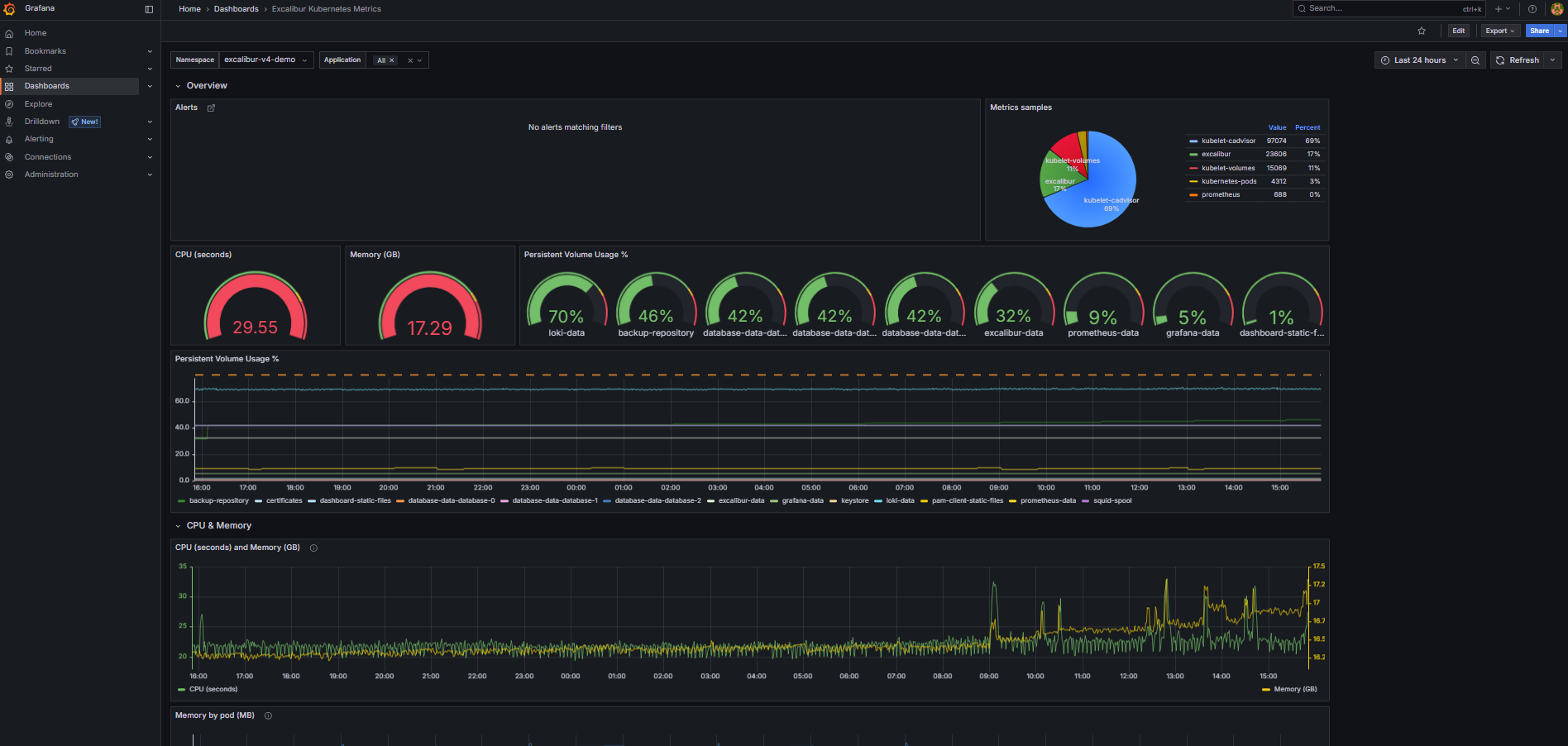Collapse the Overview row
Viewport: 1568px width, 746px height.
click(177, 85)
